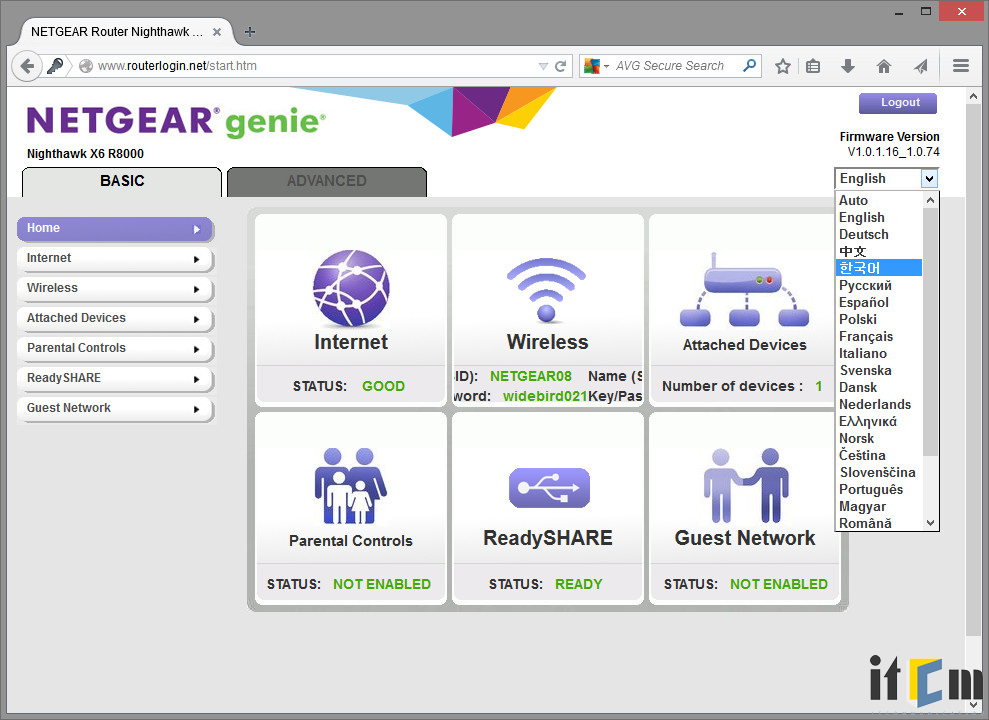Click the browser home icon
Screen dimensions: 989x720
[x=884, y=66]
